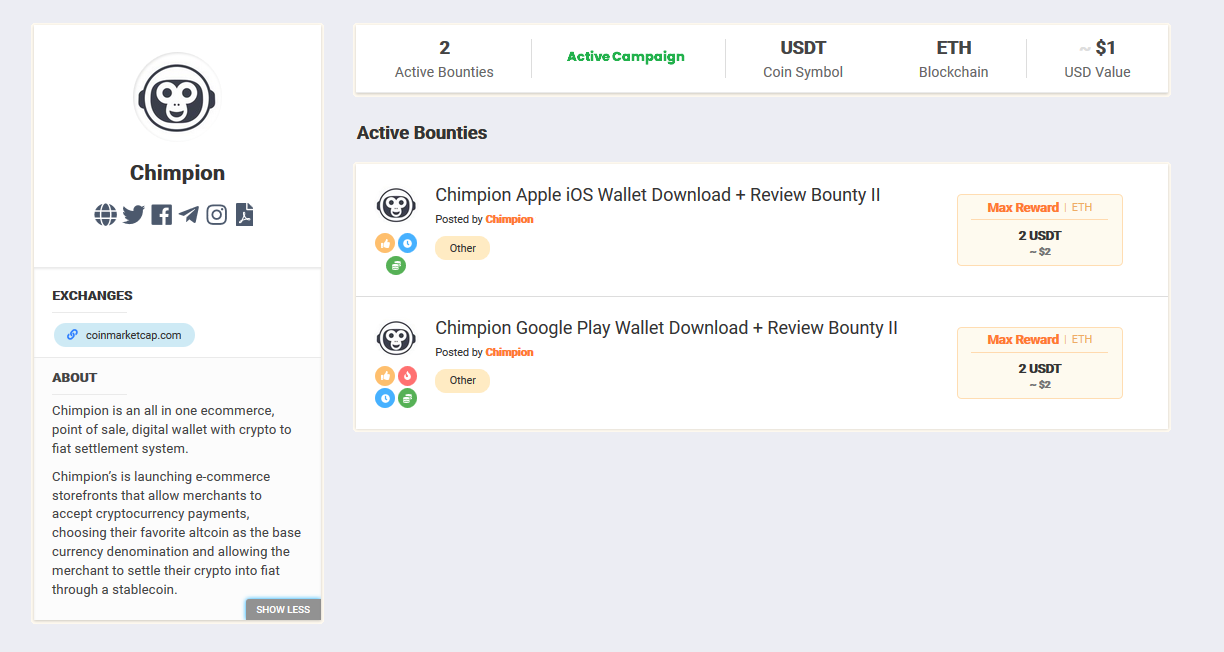Click the USDT Coin Symbol value

tap(803, 48)
